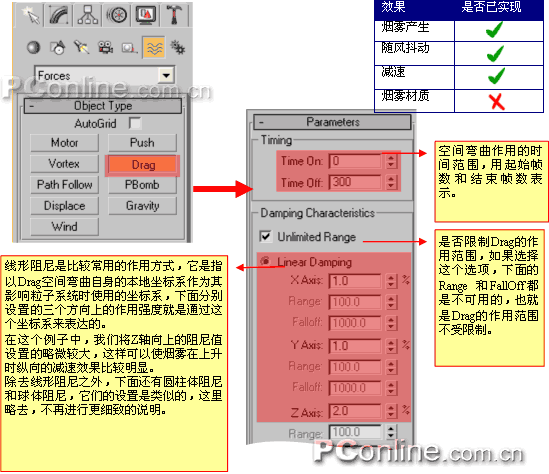Toggle the AutoGrid checkbox
The image size is (549, 474).
coord(135,123)
